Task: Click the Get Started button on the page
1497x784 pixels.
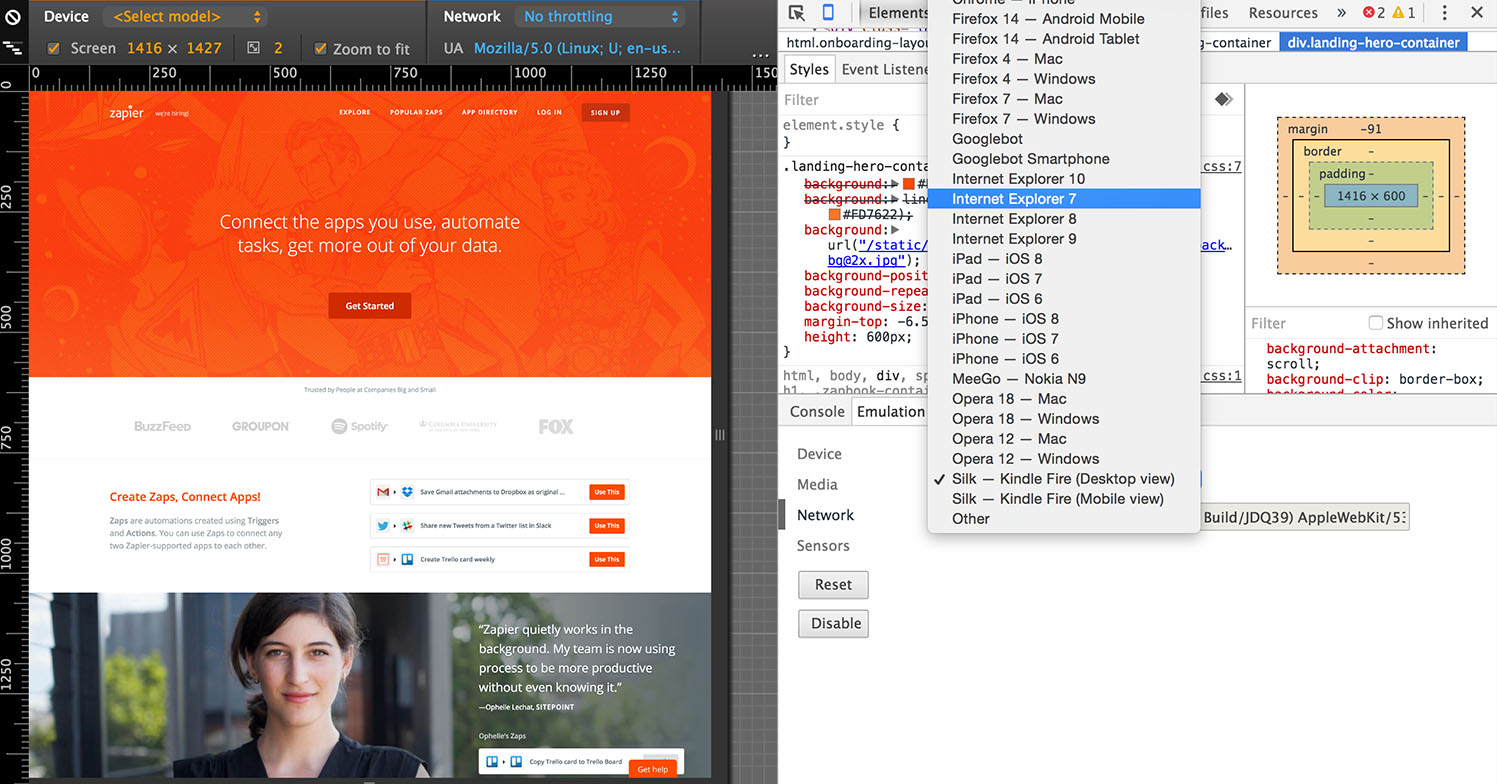Action: [x=369, y=305]
